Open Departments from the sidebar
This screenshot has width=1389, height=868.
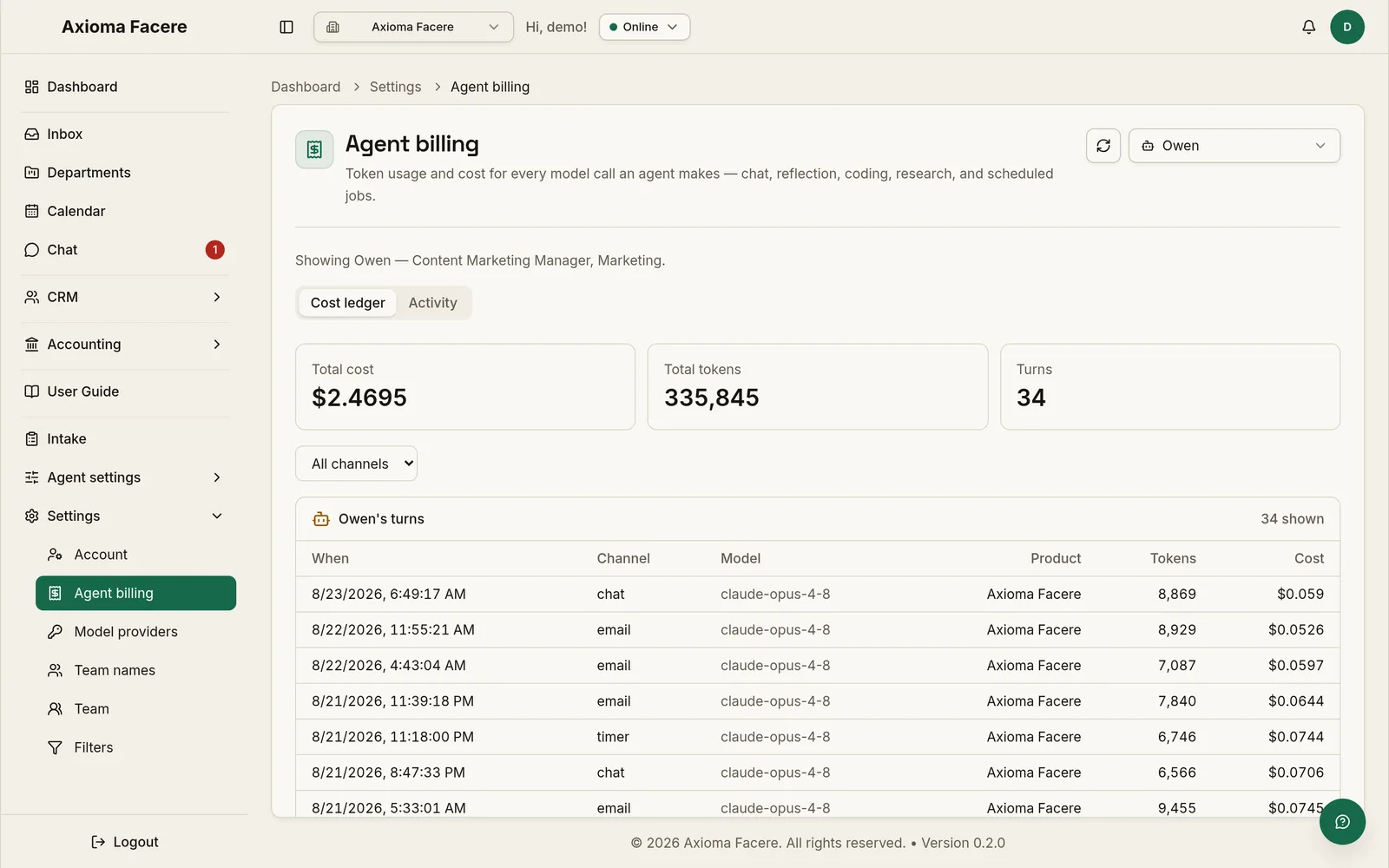tap(126, 173)
